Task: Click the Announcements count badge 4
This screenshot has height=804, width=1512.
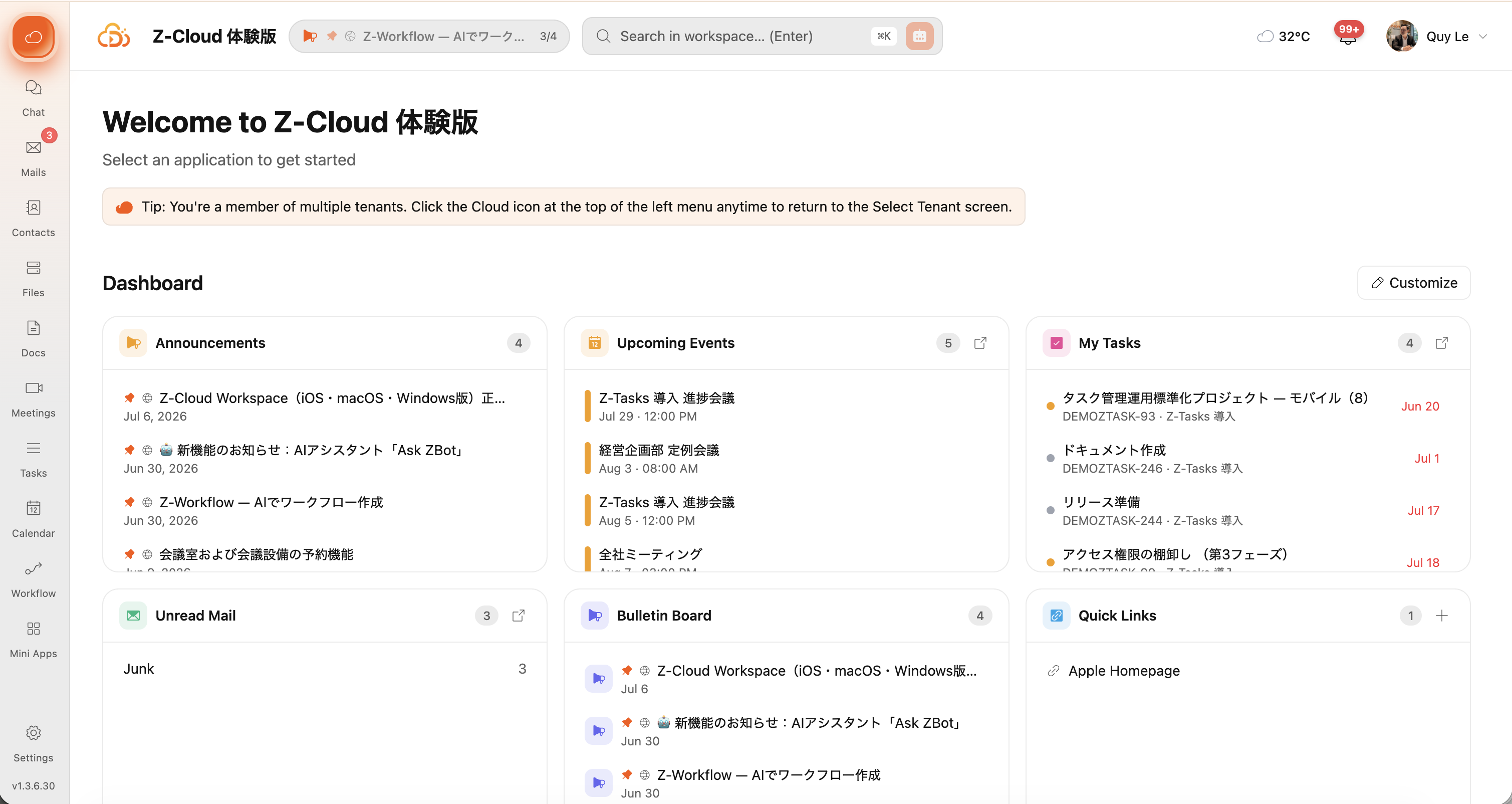Action: [x=519, y=343]
